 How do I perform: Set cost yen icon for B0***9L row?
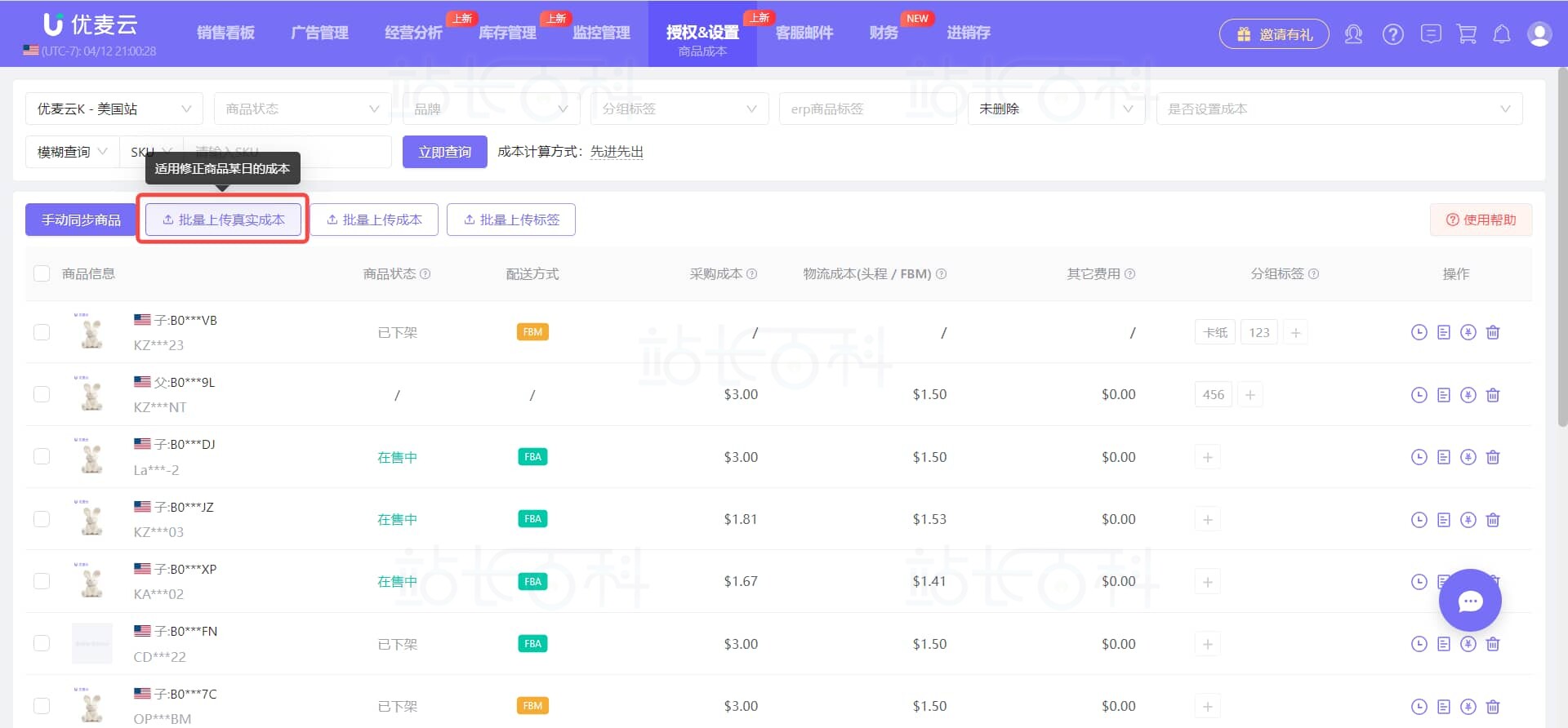pyautogui.click(x=1468, y=395)
